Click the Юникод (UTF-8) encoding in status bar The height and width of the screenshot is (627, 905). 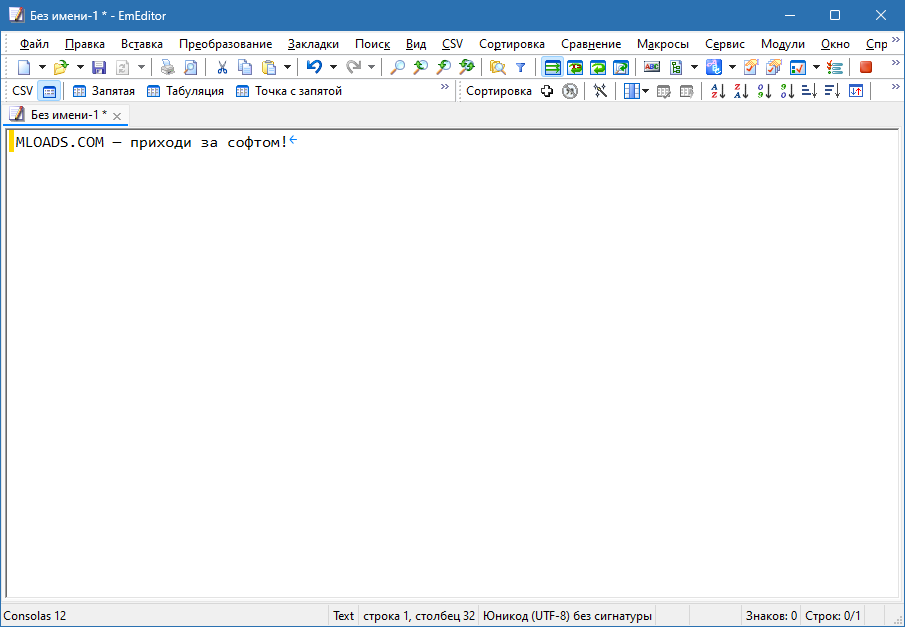[x=567, y=616]
